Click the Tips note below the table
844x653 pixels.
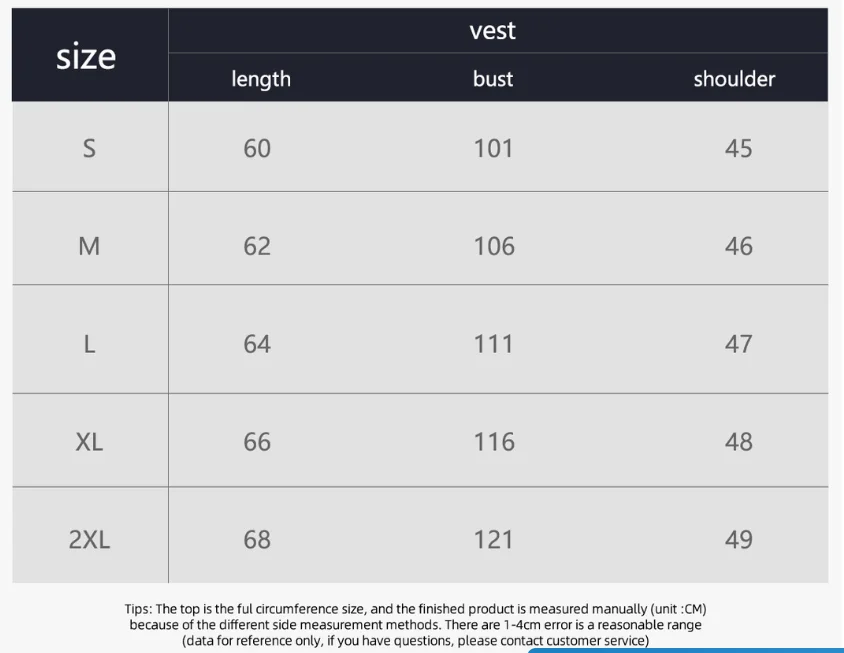415,624
